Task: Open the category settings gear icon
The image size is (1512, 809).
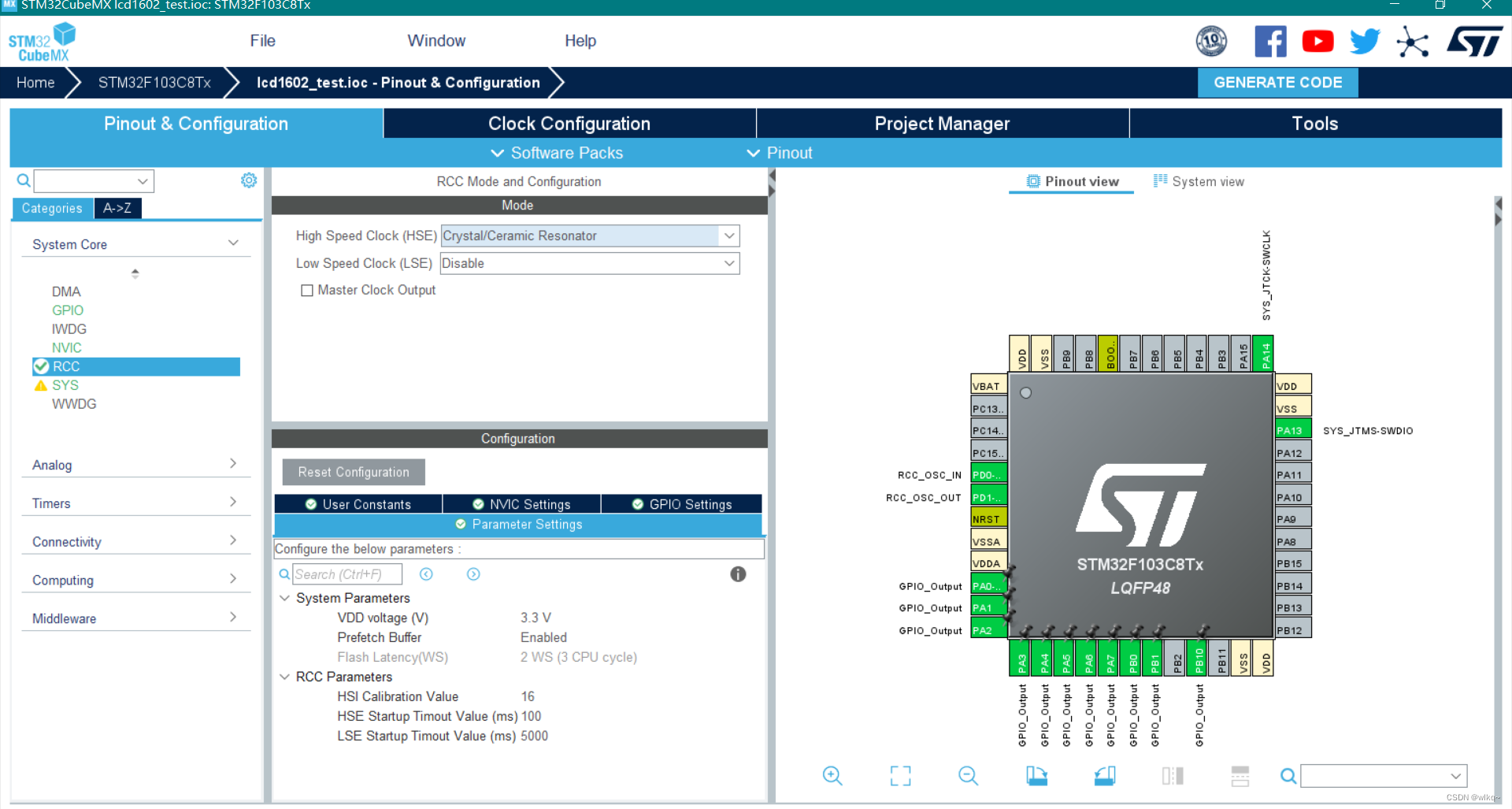Action: (249, 180)
